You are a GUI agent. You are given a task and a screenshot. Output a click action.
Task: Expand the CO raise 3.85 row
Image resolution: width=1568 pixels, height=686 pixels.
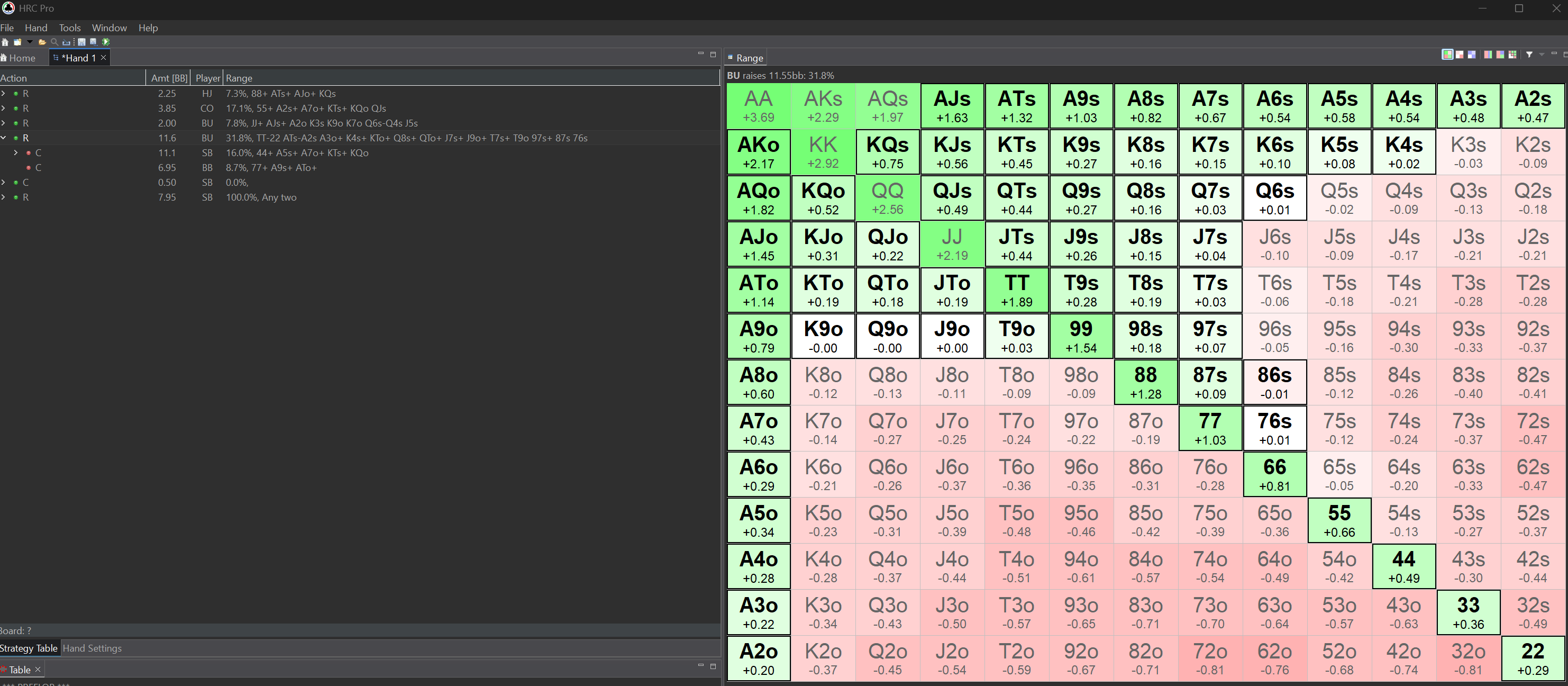coord(4,108)
